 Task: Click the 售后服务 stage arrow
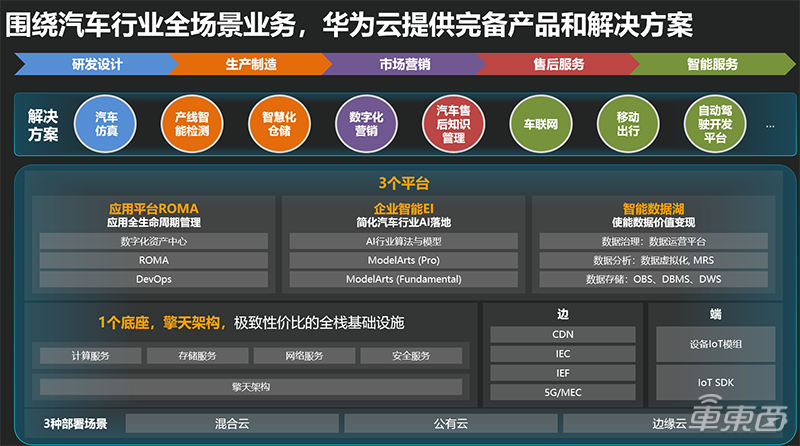coord(557,64)
